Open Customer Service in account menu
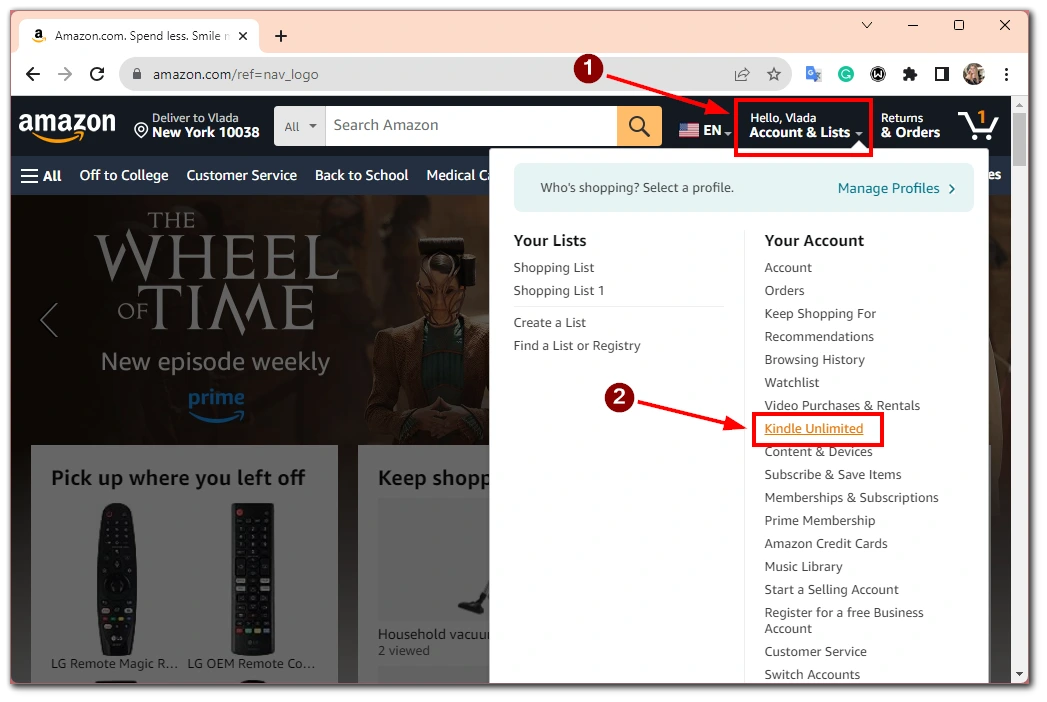The image size is (1047, 702). point(815,652)
